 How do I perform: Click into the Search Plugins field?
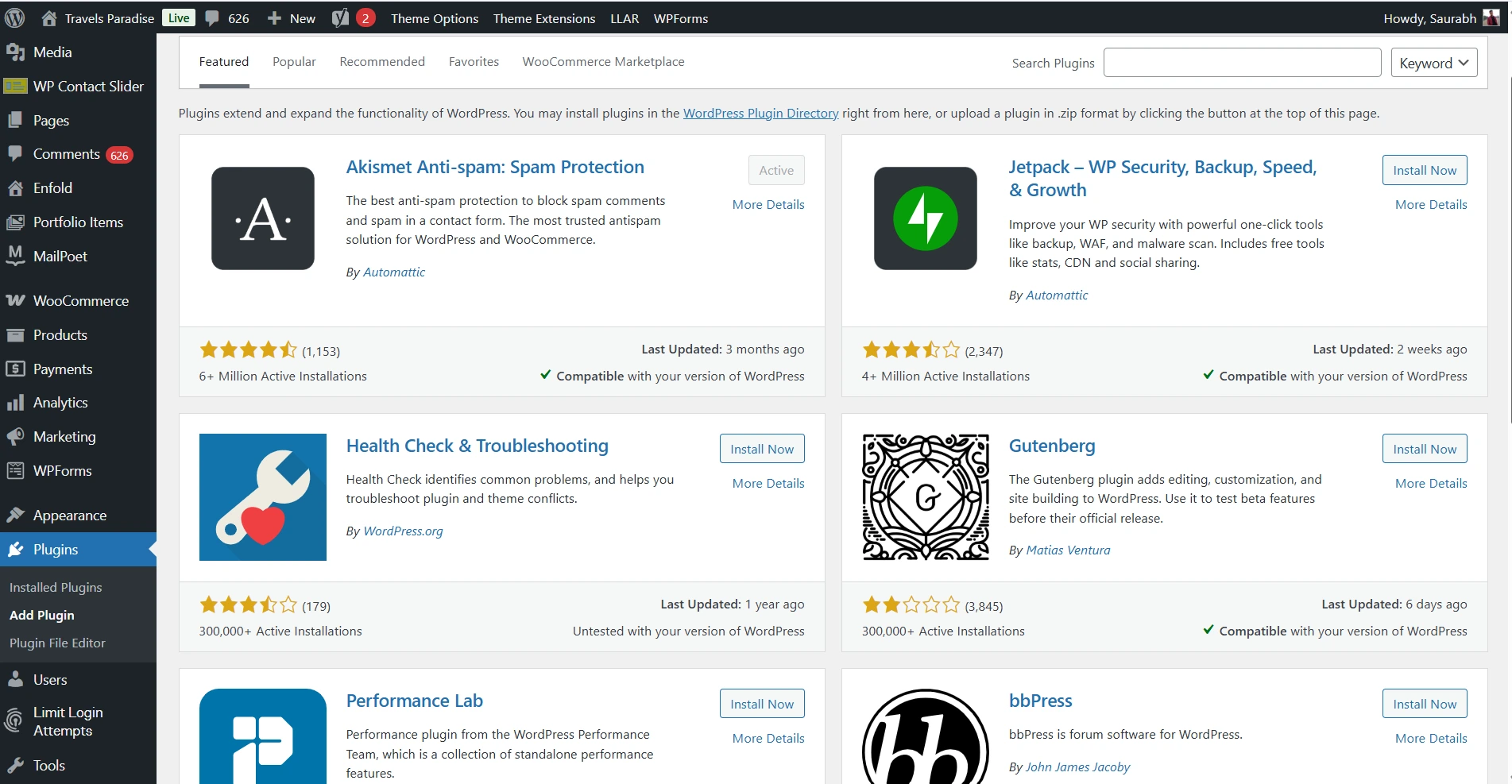click(1242, 63)
